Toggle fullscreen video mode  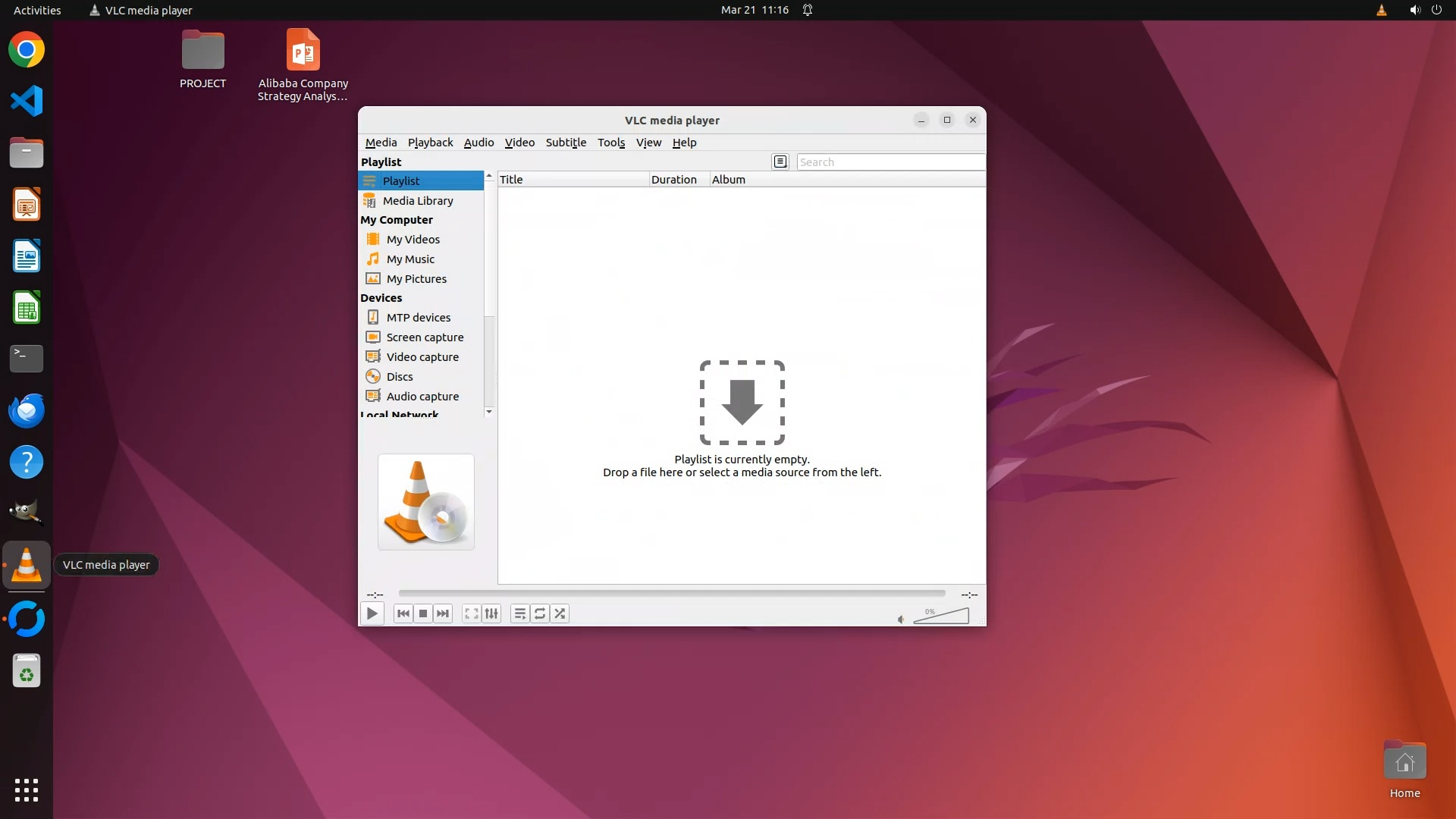pyautogui.click(x=471, y=613)
